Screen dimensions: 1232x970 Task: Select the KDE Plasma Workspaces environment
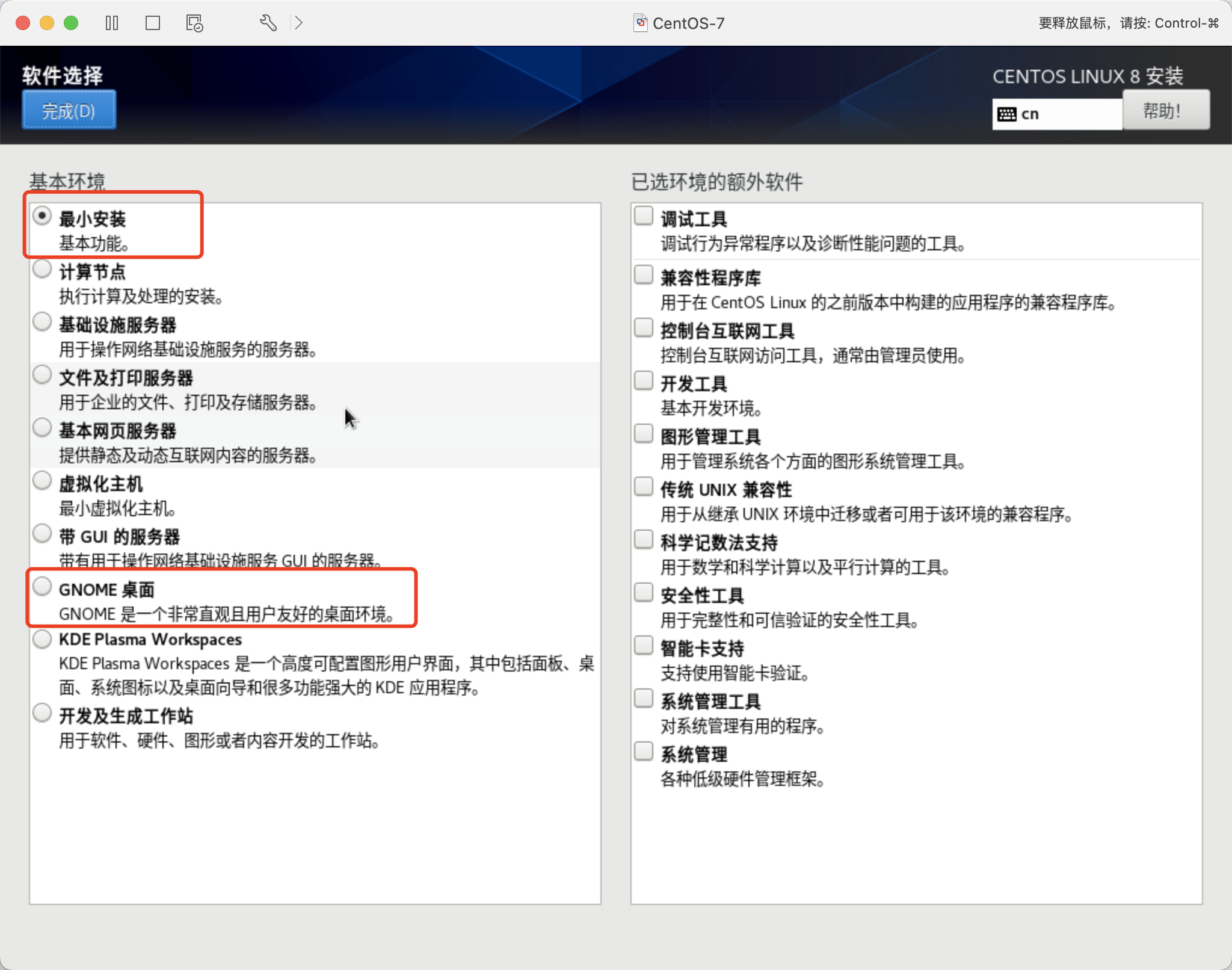point(42,639)
